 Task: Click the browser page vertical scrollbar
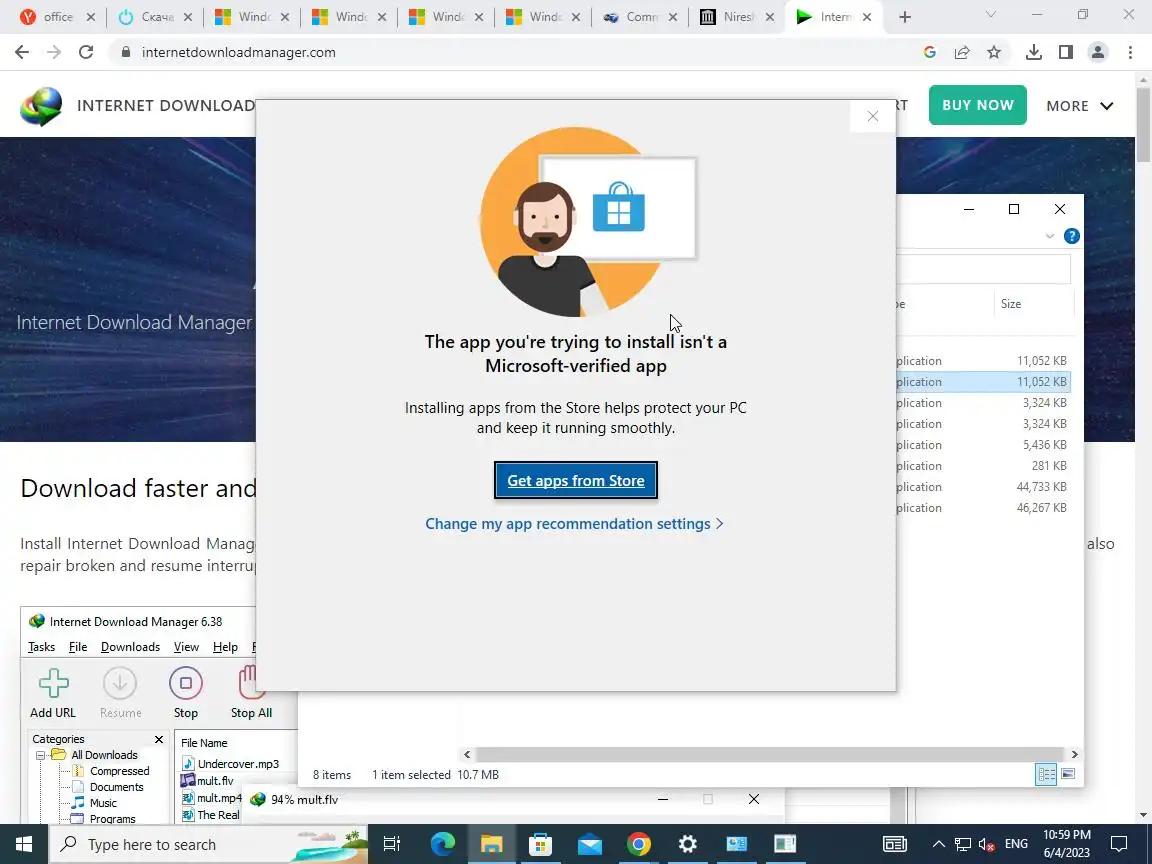tap(1143, 125)
